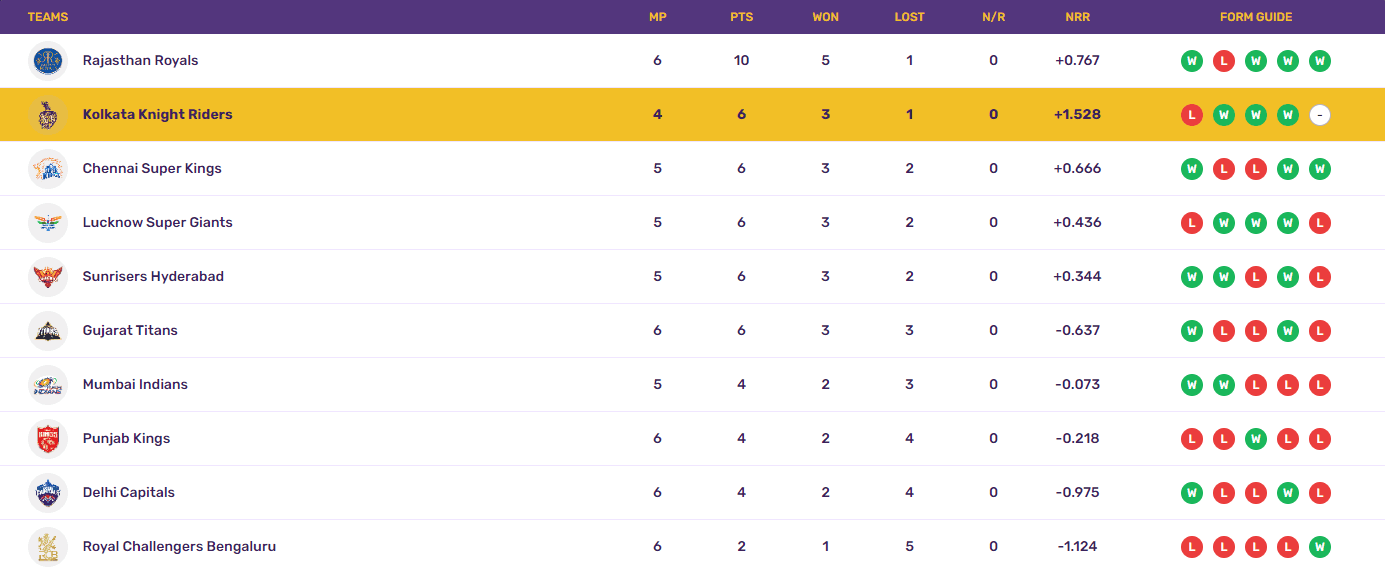This screenshot has height=572, width=1385.
Task: Click the NRR column header
Action: click(1077, 17)
